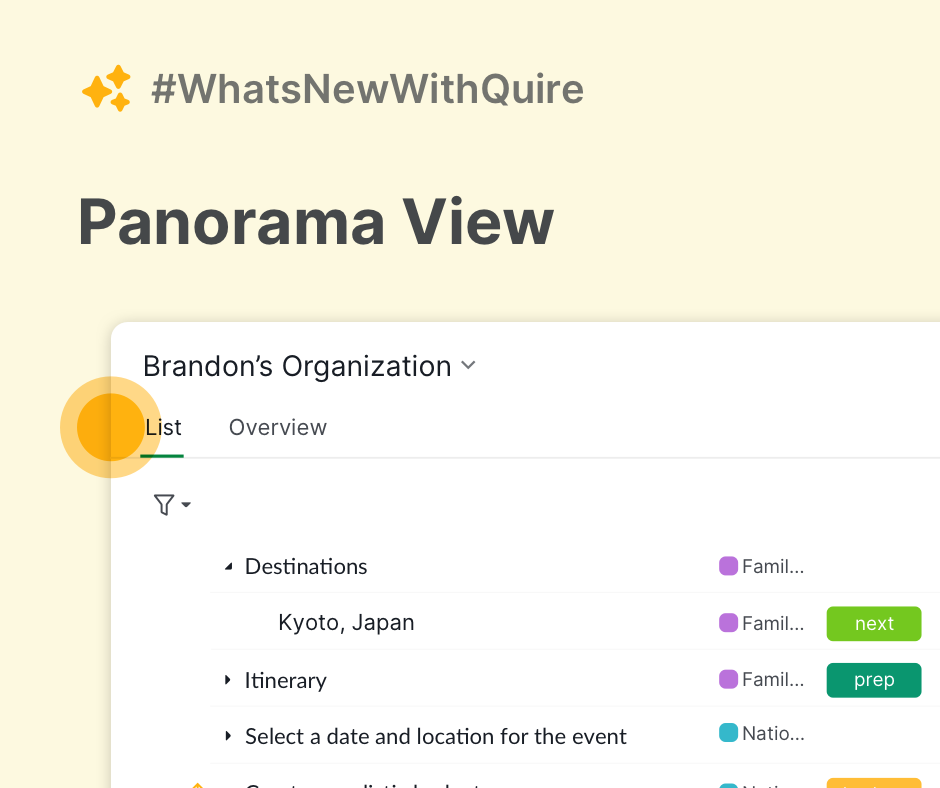This screenshot has height=788, width=940.
Task: Open the filter funnel menu
Action: click(x=171, y=504)
